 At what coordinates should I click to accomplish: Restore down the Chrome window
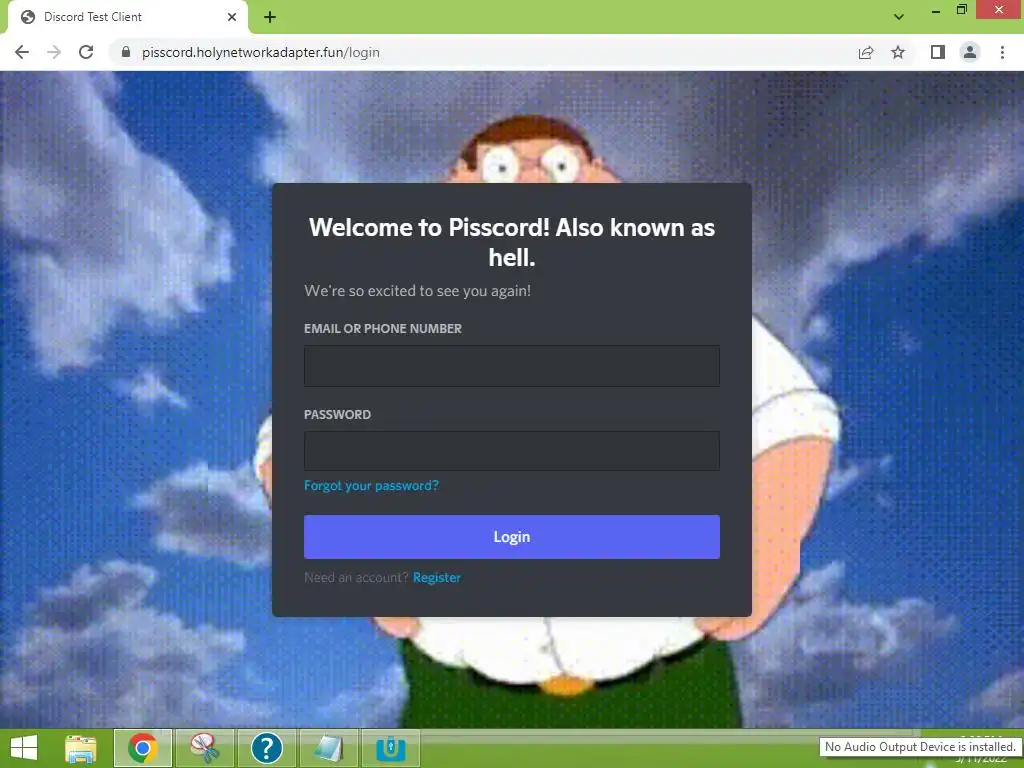click(962, 10)
